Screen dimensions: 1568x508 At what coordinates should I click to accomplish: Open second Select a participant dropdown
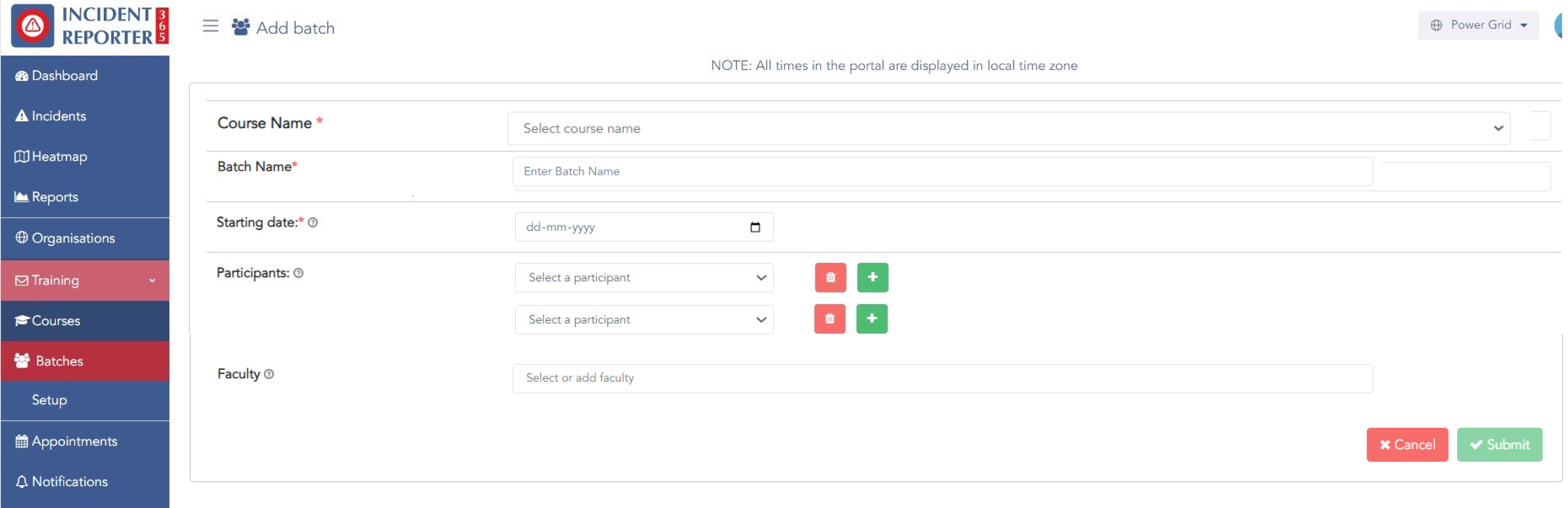point(644,320)
